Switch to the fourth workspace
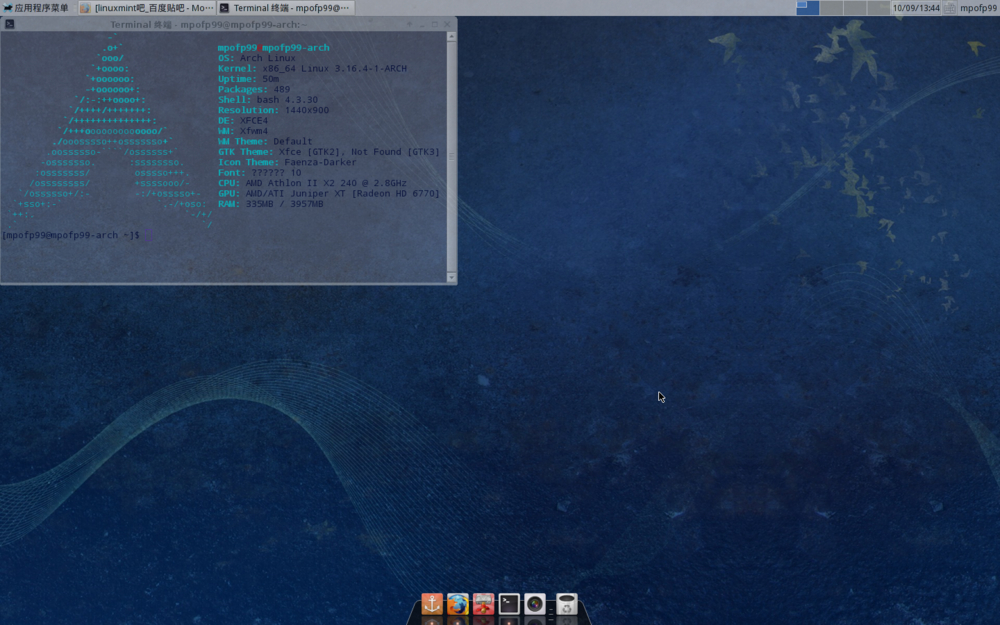This screenshot has height=625, width=1000. pyautogui.click(x=878, y=8)
